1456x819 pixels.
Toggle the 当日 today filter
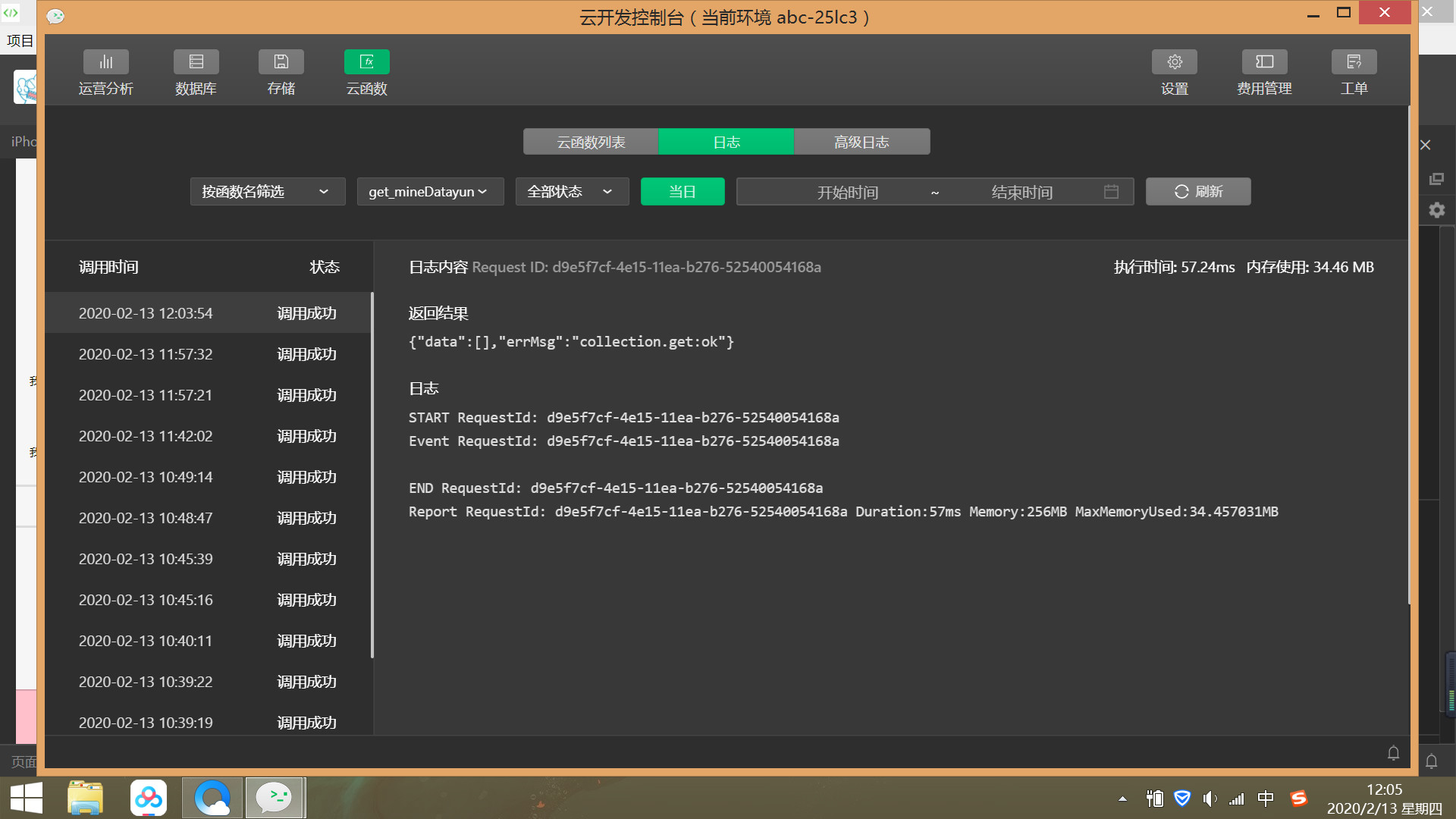pos(682,192)
